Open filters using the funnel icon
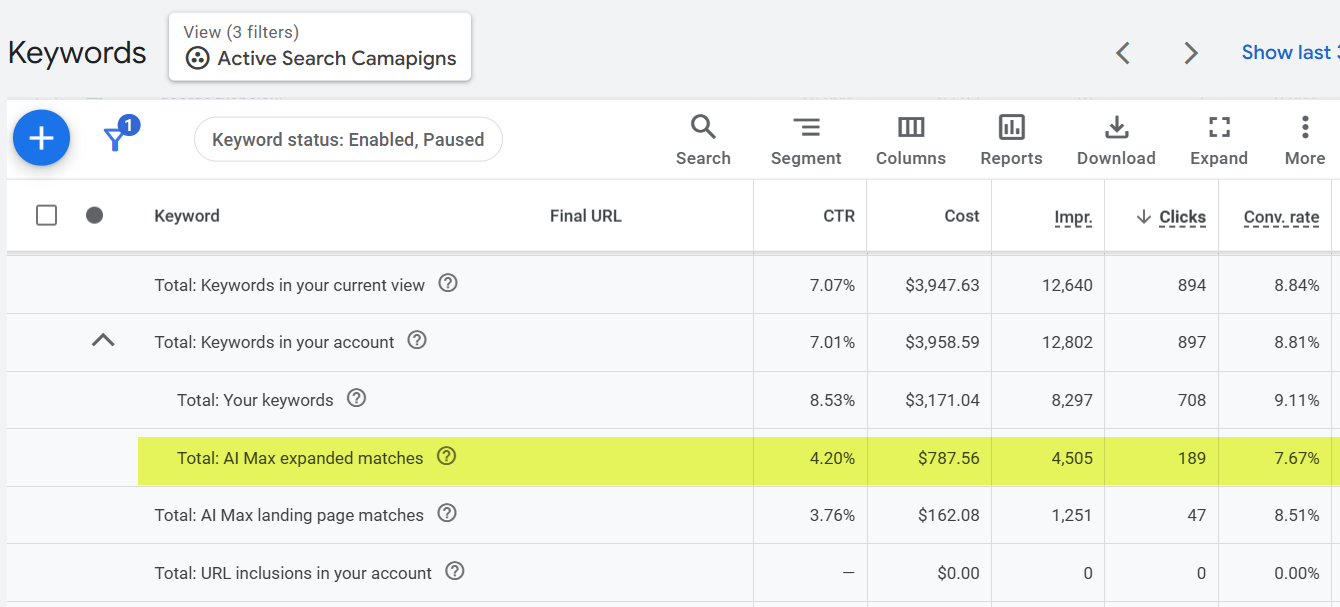Viewport: 1340px width, 607px height. 115,138
